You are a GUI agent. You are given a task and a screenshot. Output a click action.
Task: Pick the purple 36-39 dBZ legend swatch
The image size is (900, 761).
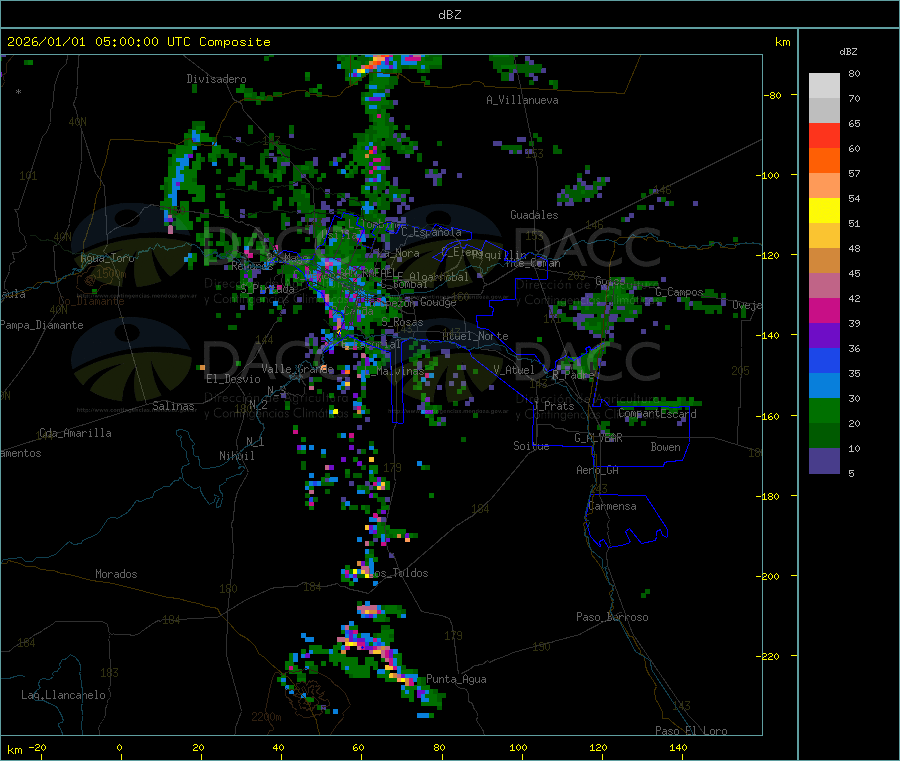[x=824, y=336]
